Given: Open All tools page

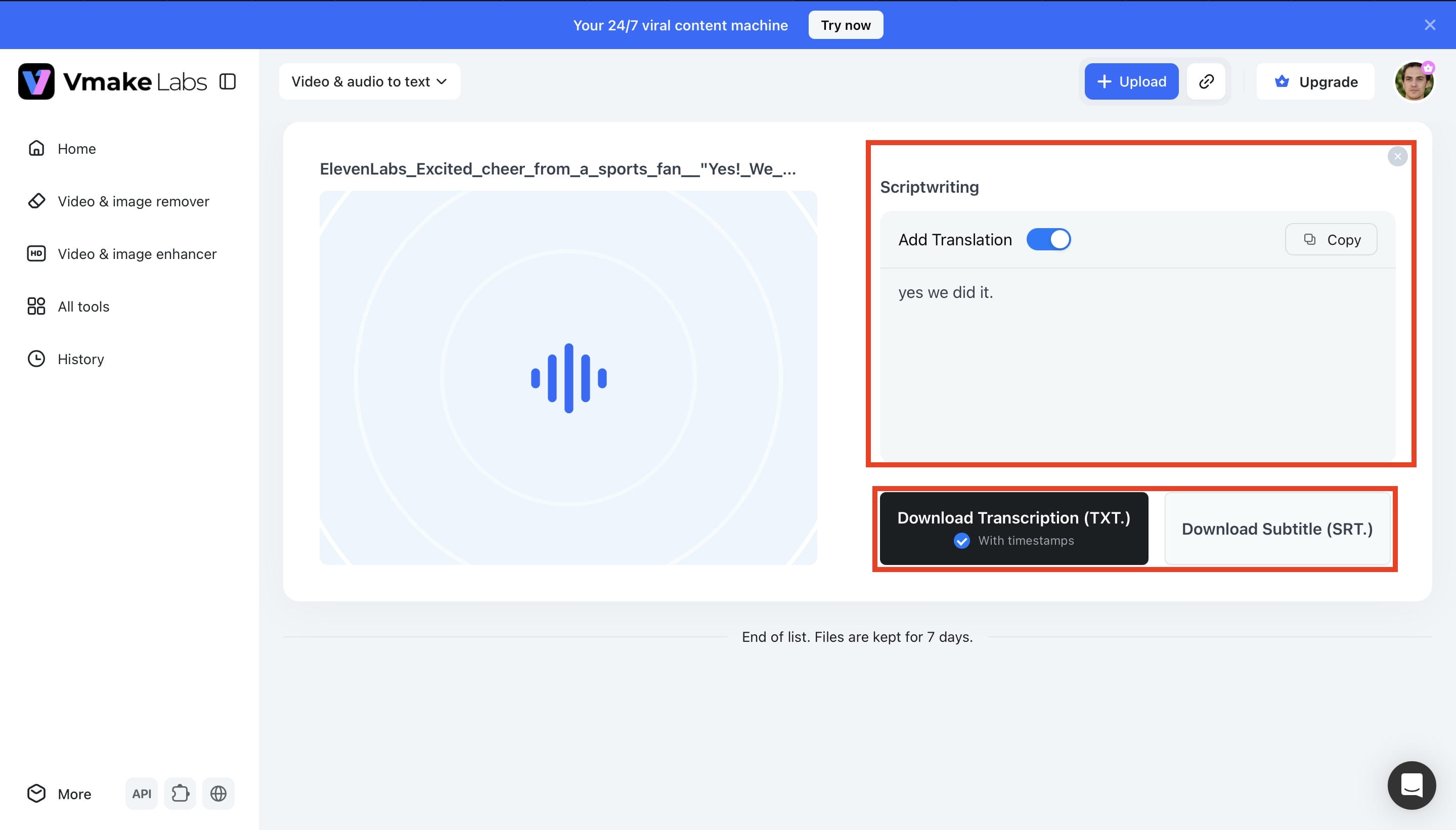Looking at the screenshot, I should click(x=68, y=306).
